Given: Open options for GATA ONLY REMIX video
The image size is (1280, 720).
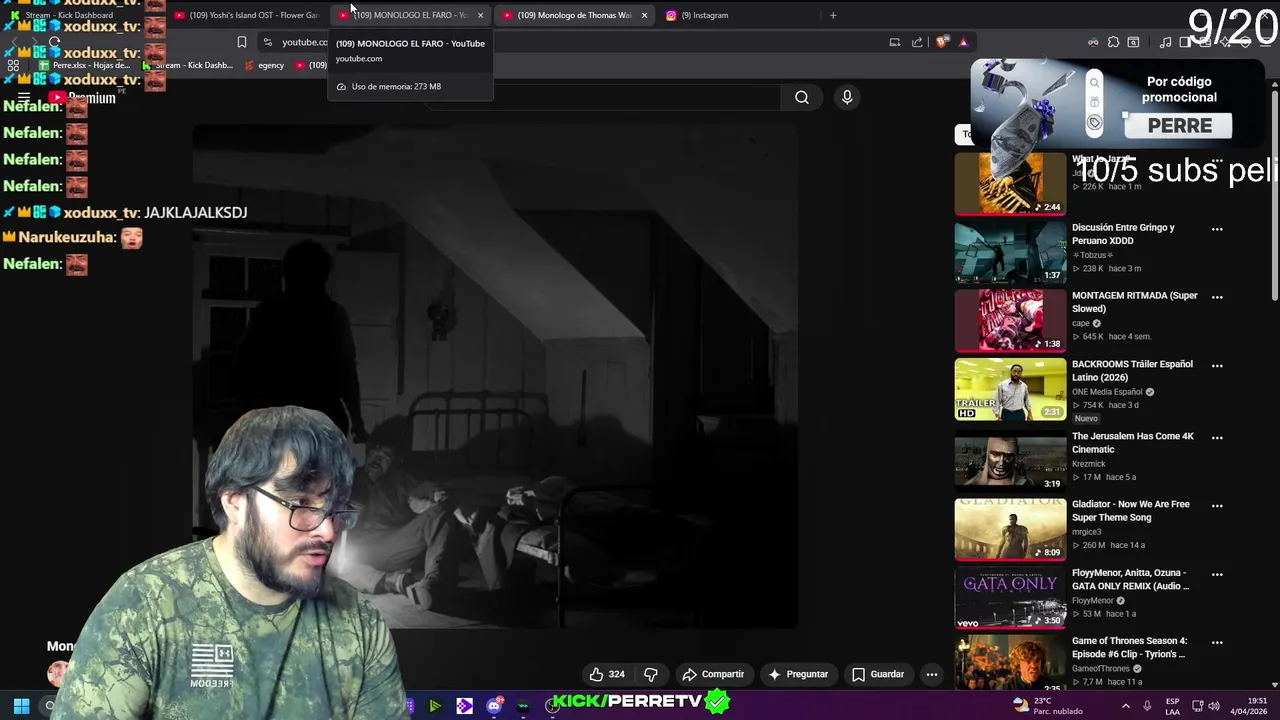Looking at the screenshot, I should point(1217,574).
